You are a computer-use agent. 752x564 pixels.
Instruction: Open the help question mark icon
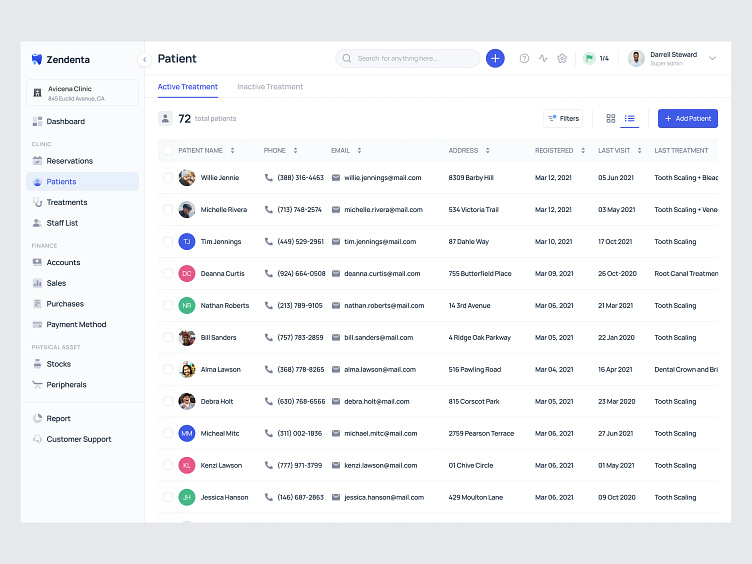click(x=524, y=59)
